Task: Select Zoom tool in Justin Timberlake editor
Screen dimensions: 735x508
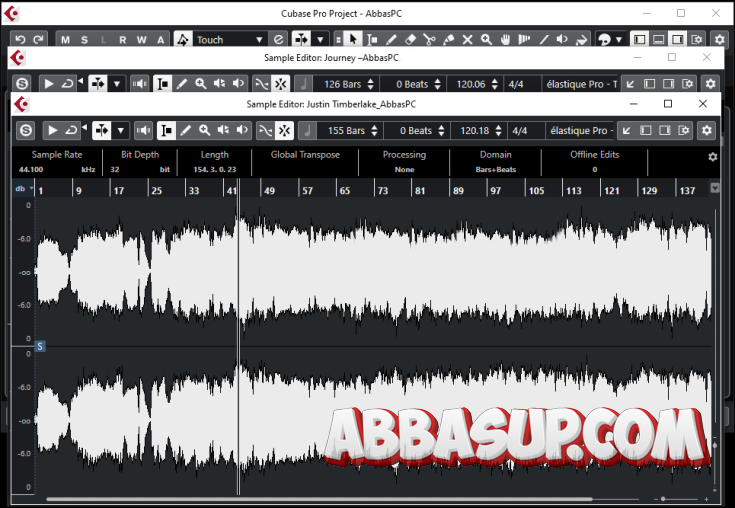Action: point(204,130)
